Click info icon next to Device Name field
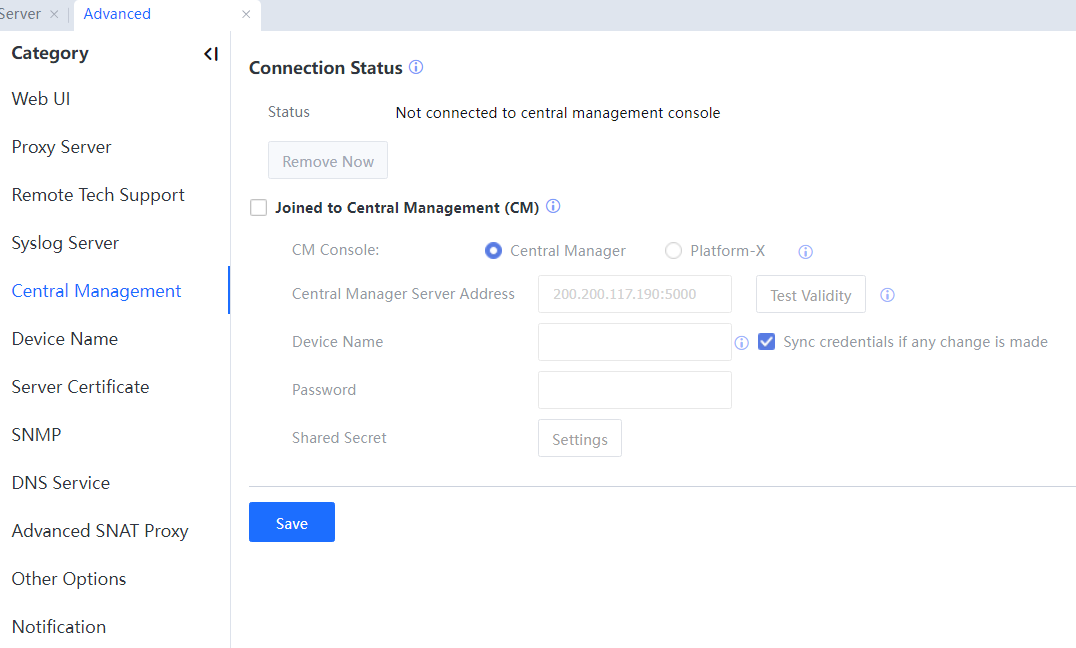 [741, 343]
